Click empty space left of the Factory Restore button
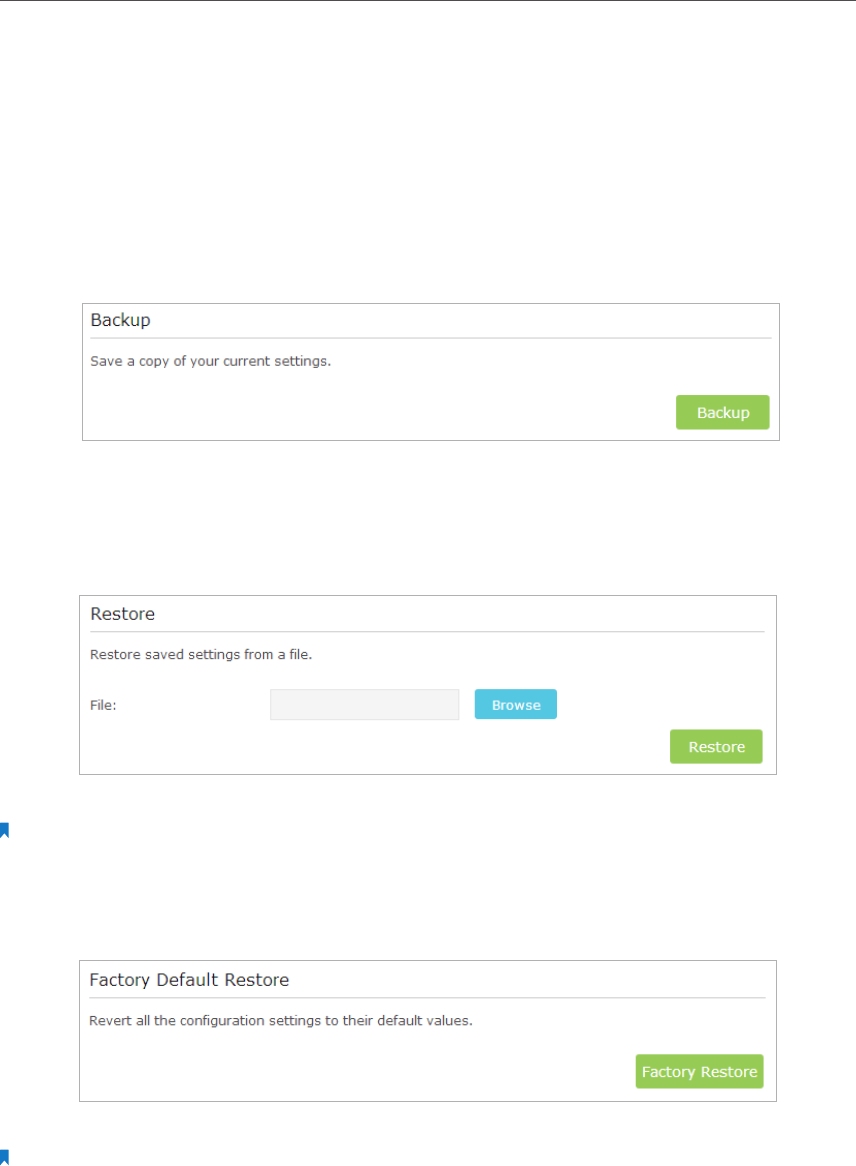The height and width of the screenshot is (1166, 856). coord(350,1072)
